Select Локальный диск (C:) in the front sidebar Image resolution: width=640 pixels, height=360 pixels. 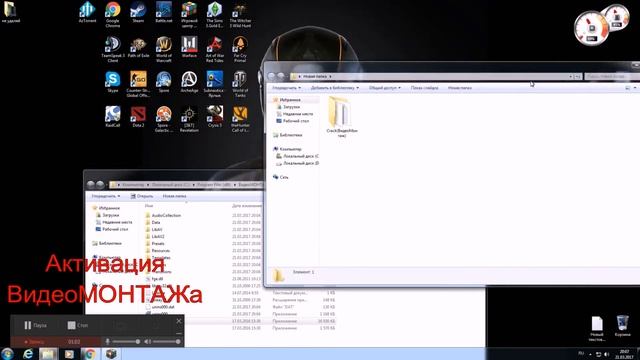[298, 156]
